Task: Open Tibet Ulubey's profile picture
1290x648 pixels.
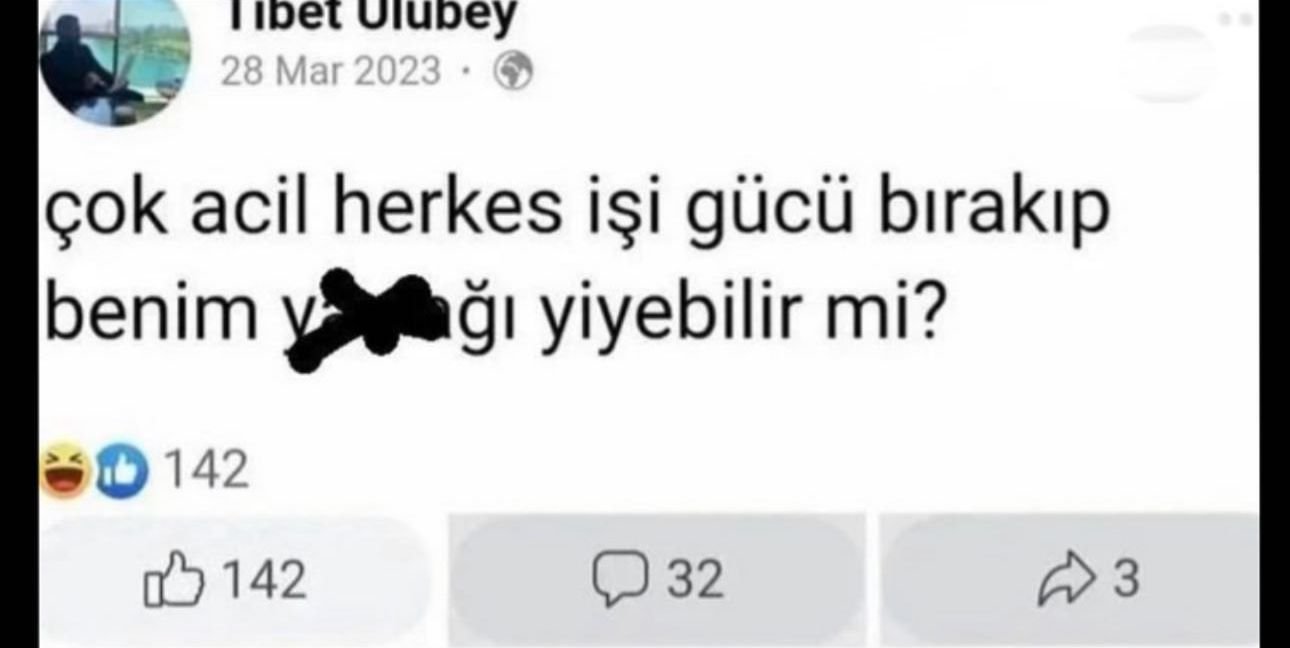Action: 114,58
